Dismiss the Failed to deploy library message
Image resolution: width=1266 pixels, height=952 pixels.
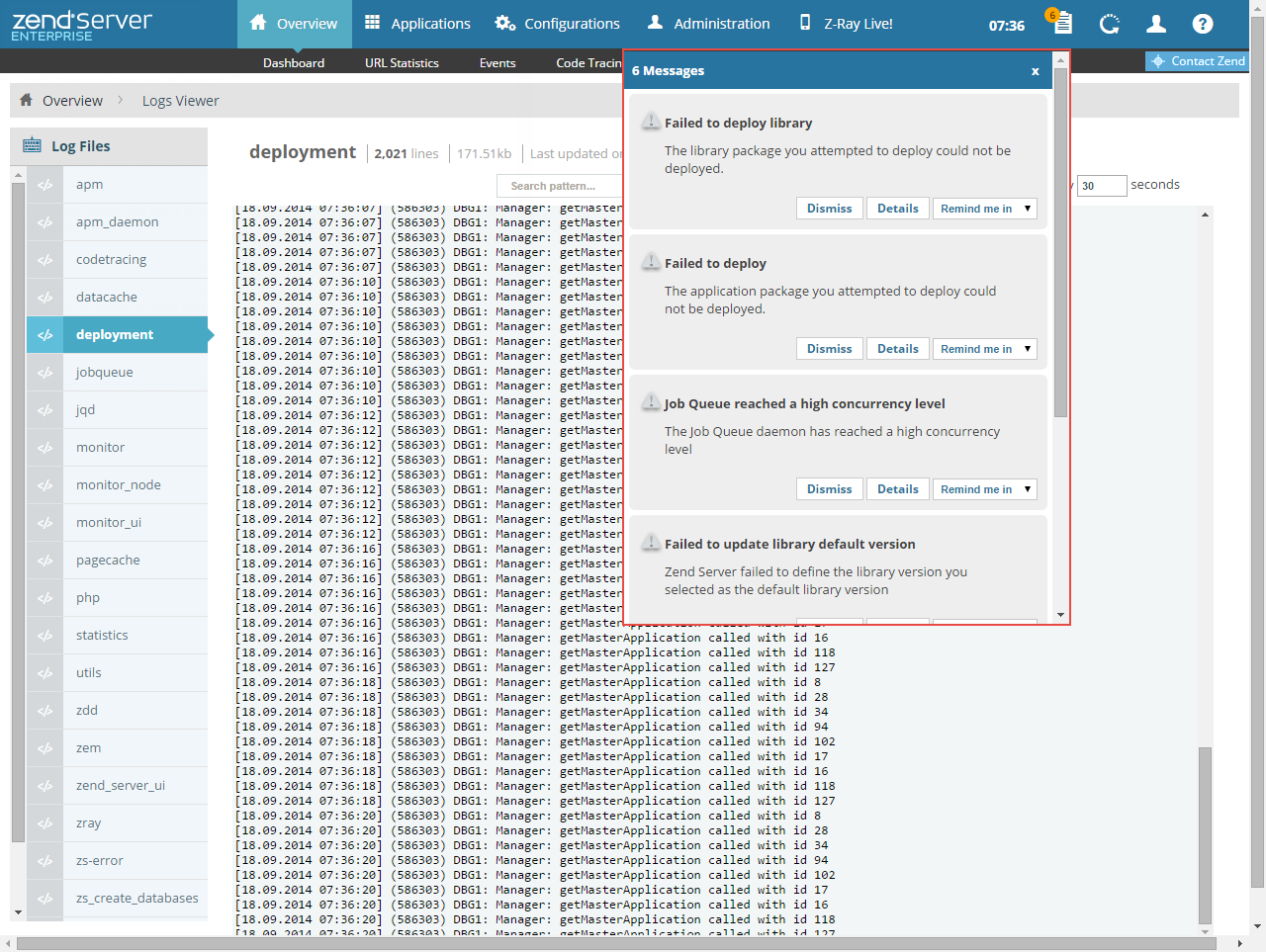coord(829,209)
